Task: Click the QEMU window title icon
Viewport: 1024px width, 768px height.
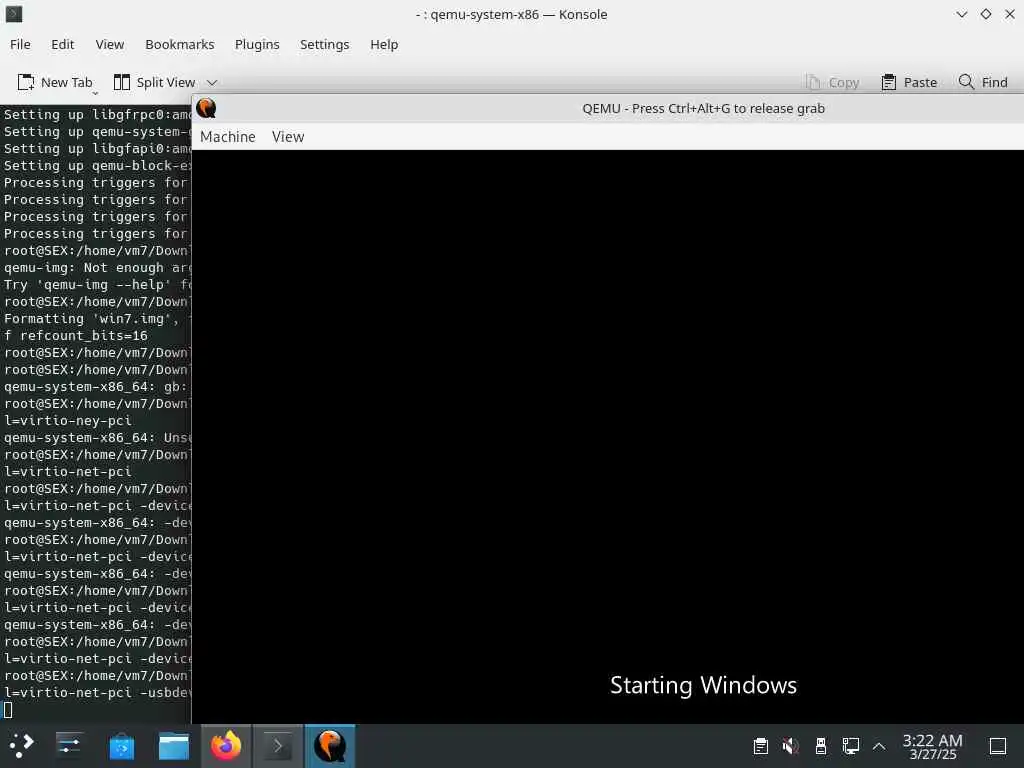Action: click(x=206, y=108)
